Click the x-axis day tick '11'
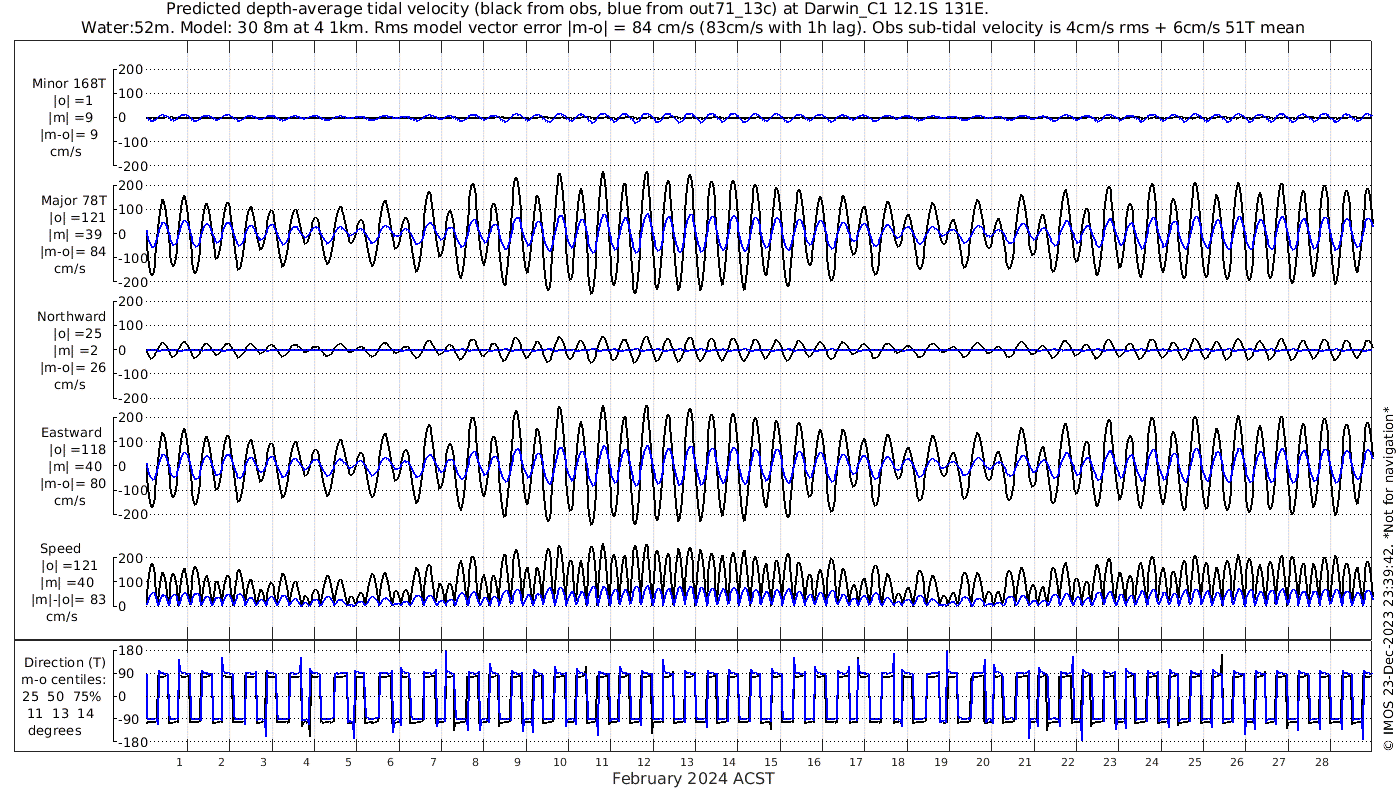Image resolution: width=1400 pixels, height=800 pixels. tap(602, 762)
